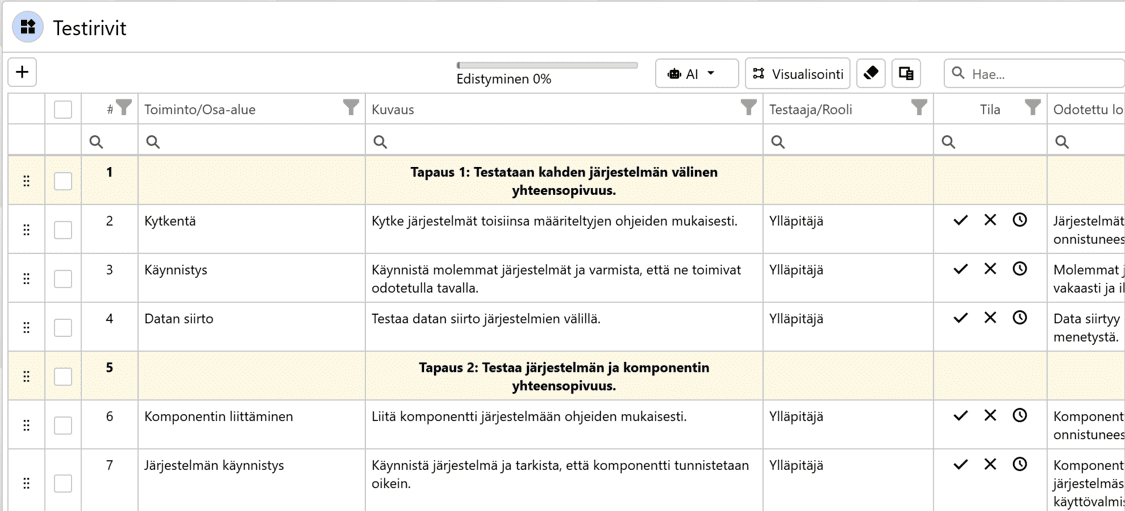Check the box for row 2 Kytkentä

(x=63, y=230)
